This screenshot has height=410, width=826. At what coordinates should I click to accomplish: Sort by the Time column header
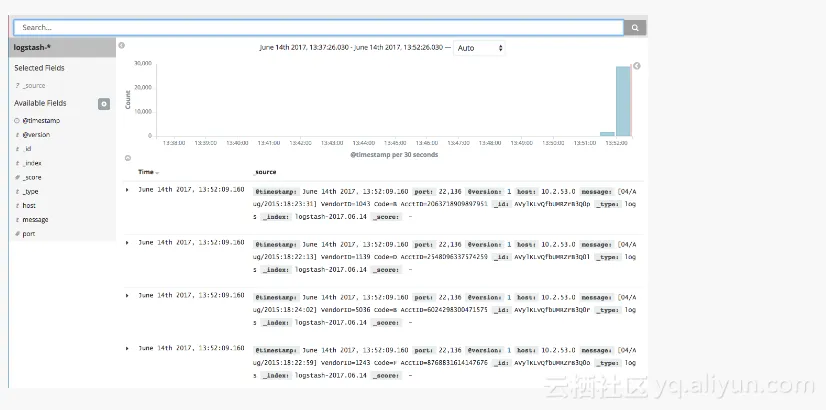pos(148,172)
